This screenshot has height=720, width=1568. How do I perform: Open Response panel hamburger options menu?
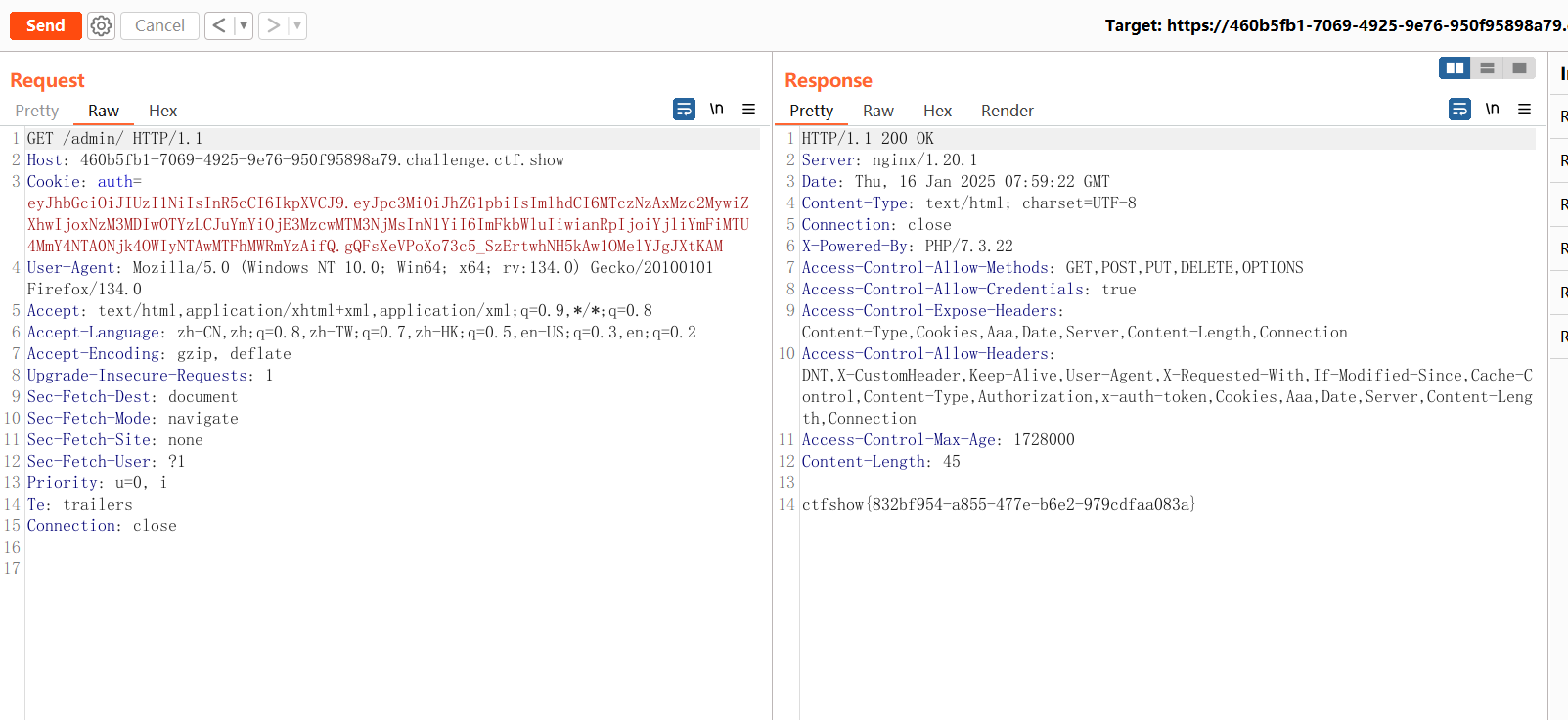pyautogui.click(x=1524, y=109)
